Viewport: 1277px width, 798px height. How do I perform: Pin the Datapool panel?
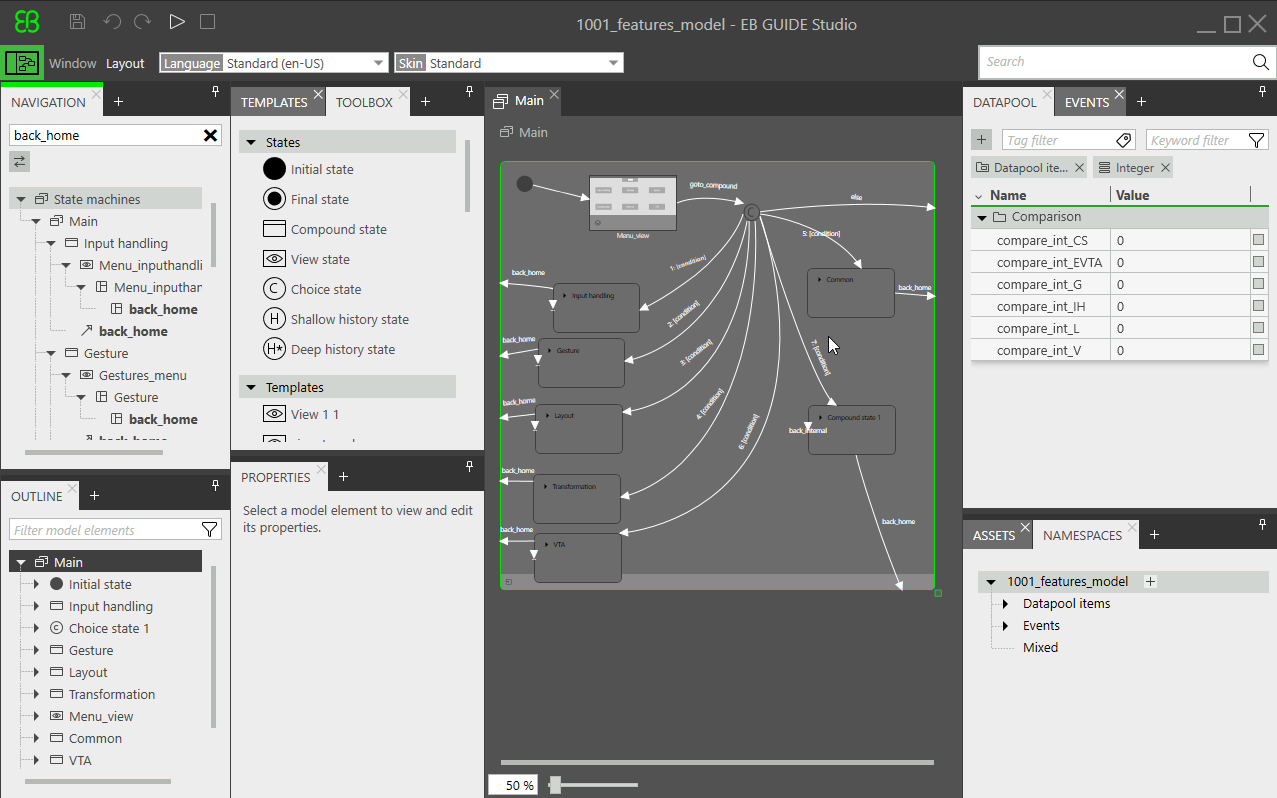click(x=1263, y=93)
